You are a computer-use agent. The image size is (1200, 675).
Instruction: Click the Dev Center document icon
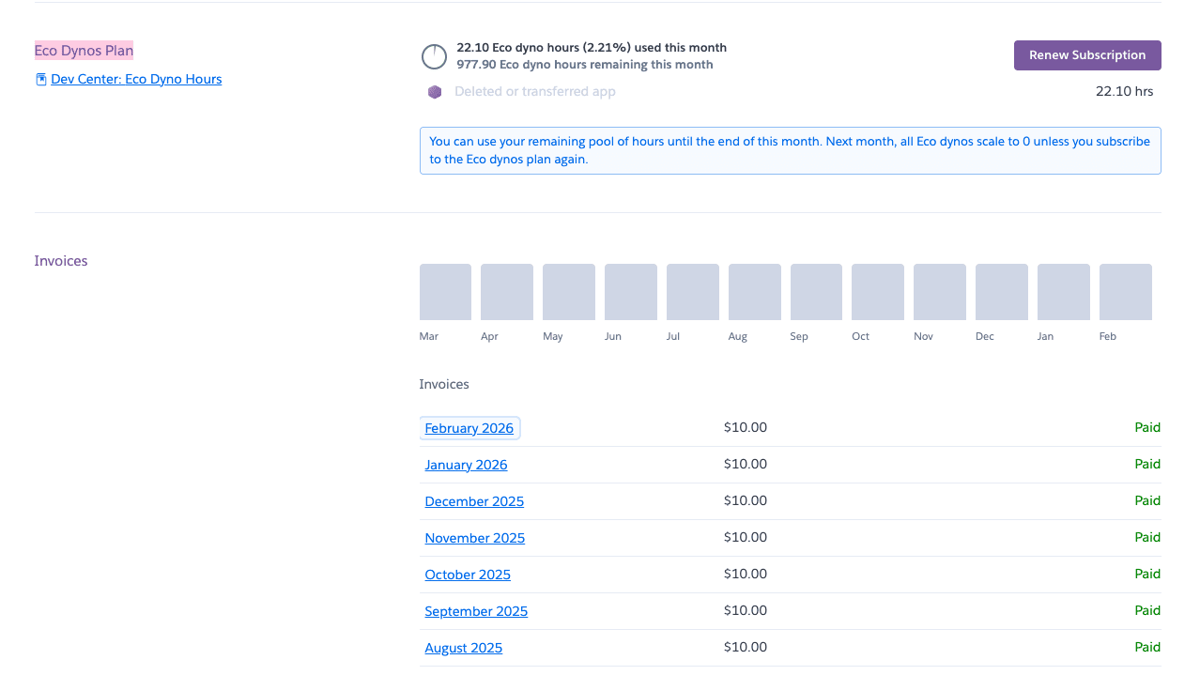click(x=41, y=79)
